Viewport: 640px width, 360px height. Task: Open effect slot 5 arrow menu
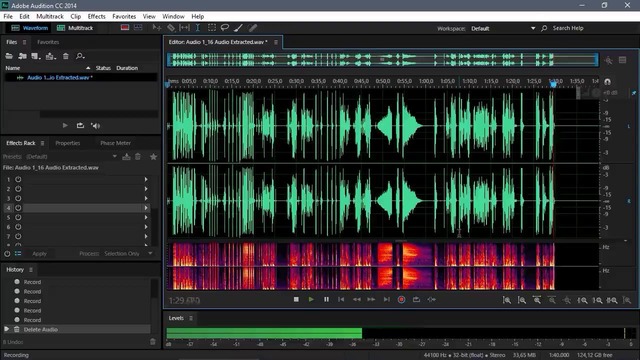click(x=146, y=217)
